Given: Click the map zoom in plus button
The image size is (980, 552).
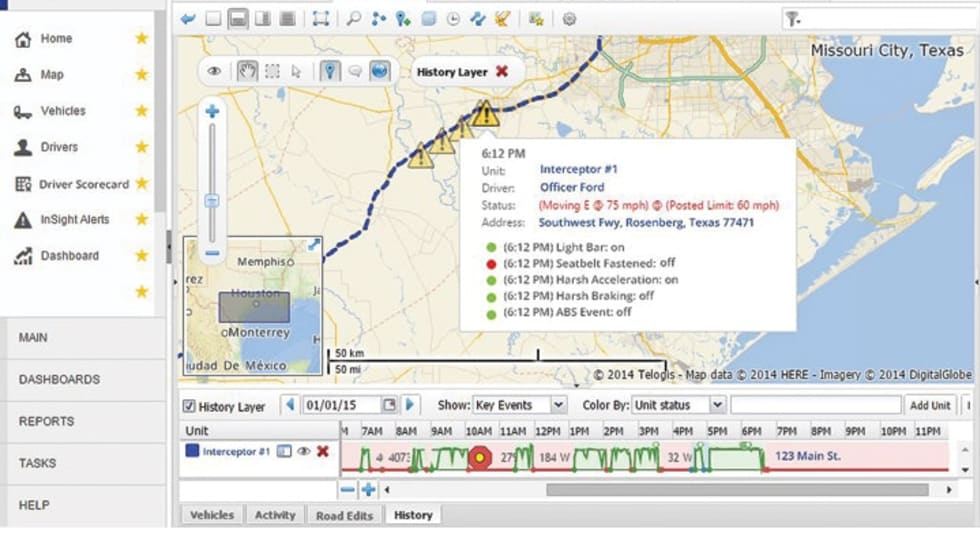Looking at the screenshot, I should [x=212, y=112].
